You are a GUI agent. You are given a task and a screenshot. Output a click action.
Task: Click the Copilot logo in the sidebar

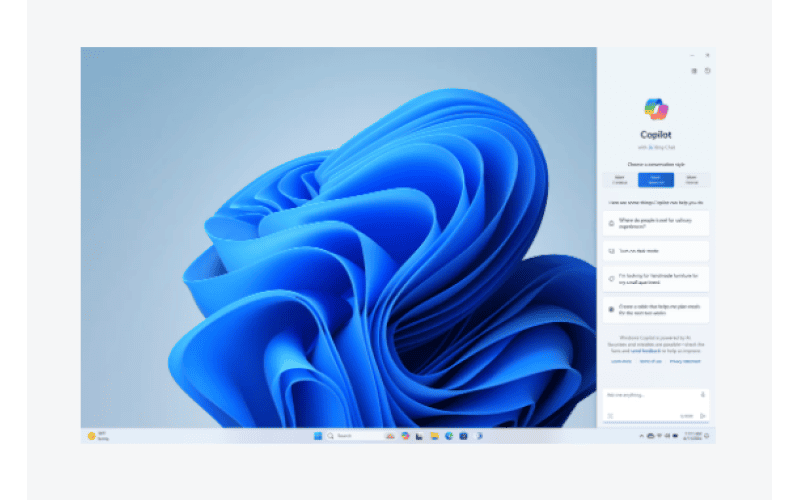656,108
